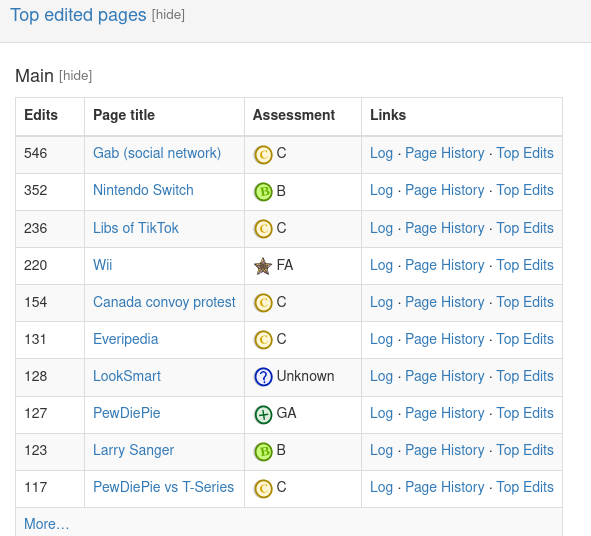The height and width of the screenshot is (536, 591).
Task: Click the good article plus icon for PewDiePie
Action: pyautogui.click(x=263, y=415)
